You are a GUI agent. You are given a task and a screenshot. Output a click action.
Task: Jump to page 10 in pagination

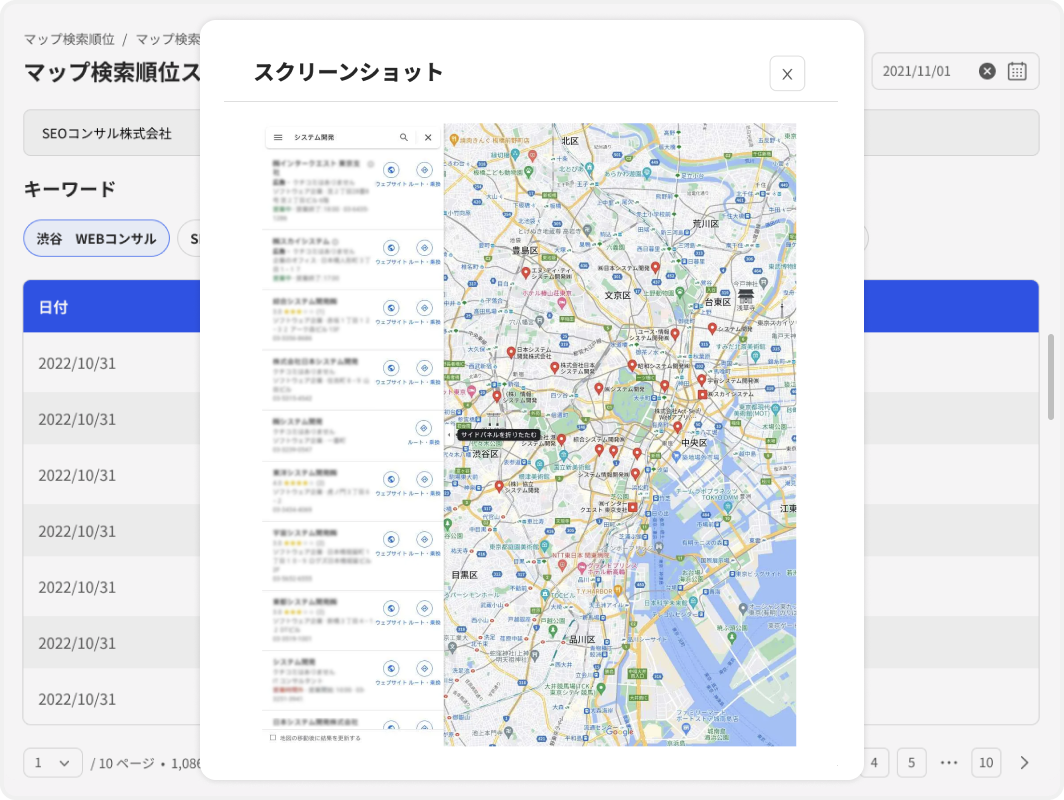click(986, 763)
